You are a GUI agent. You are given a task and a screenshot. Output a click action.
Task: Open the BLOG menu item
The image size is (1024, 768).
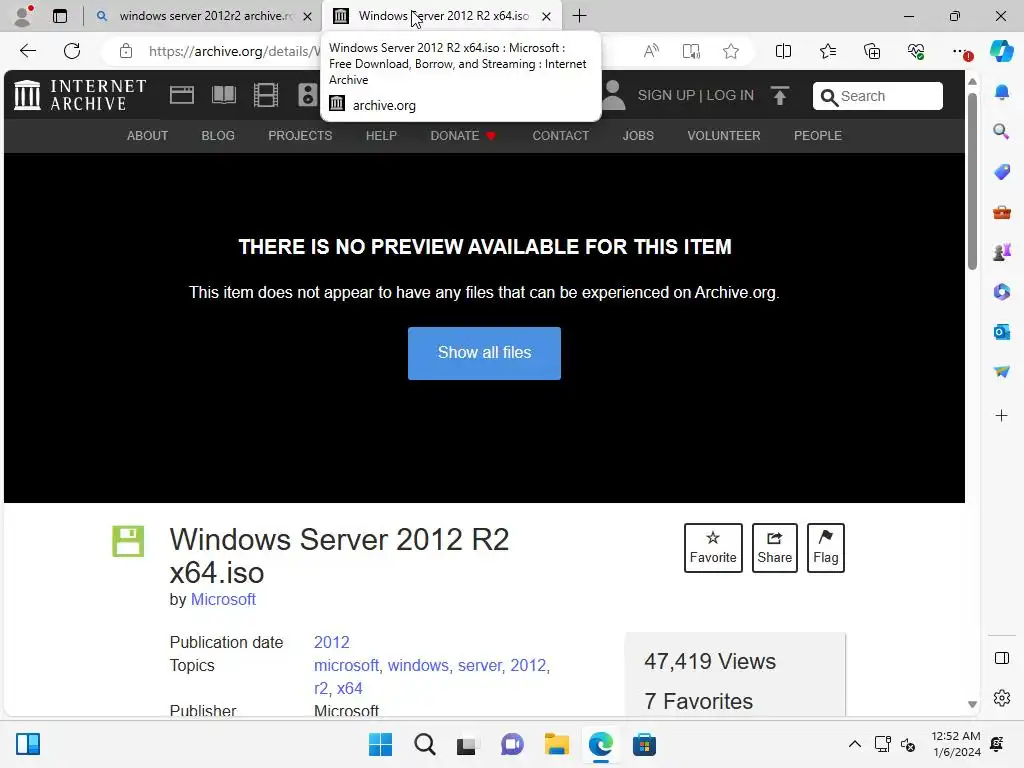tap(218, 136)
